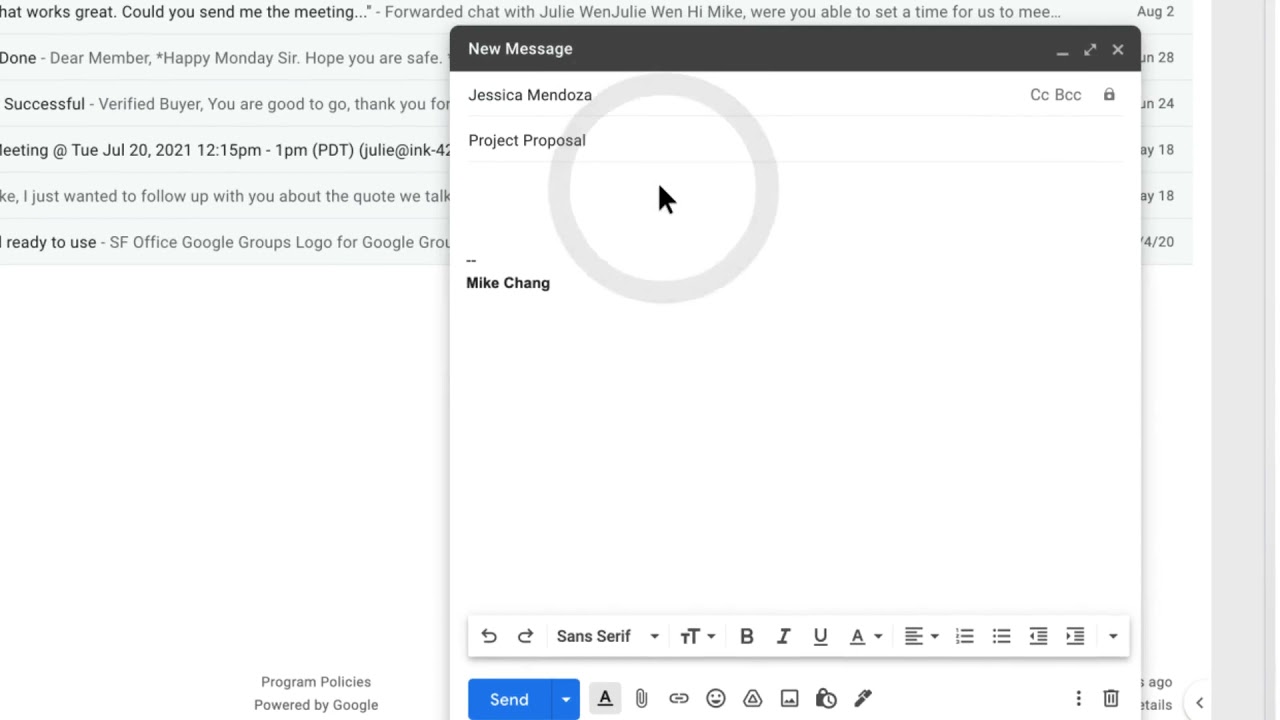
Task: Insert a photo
Action: point(789,699)
